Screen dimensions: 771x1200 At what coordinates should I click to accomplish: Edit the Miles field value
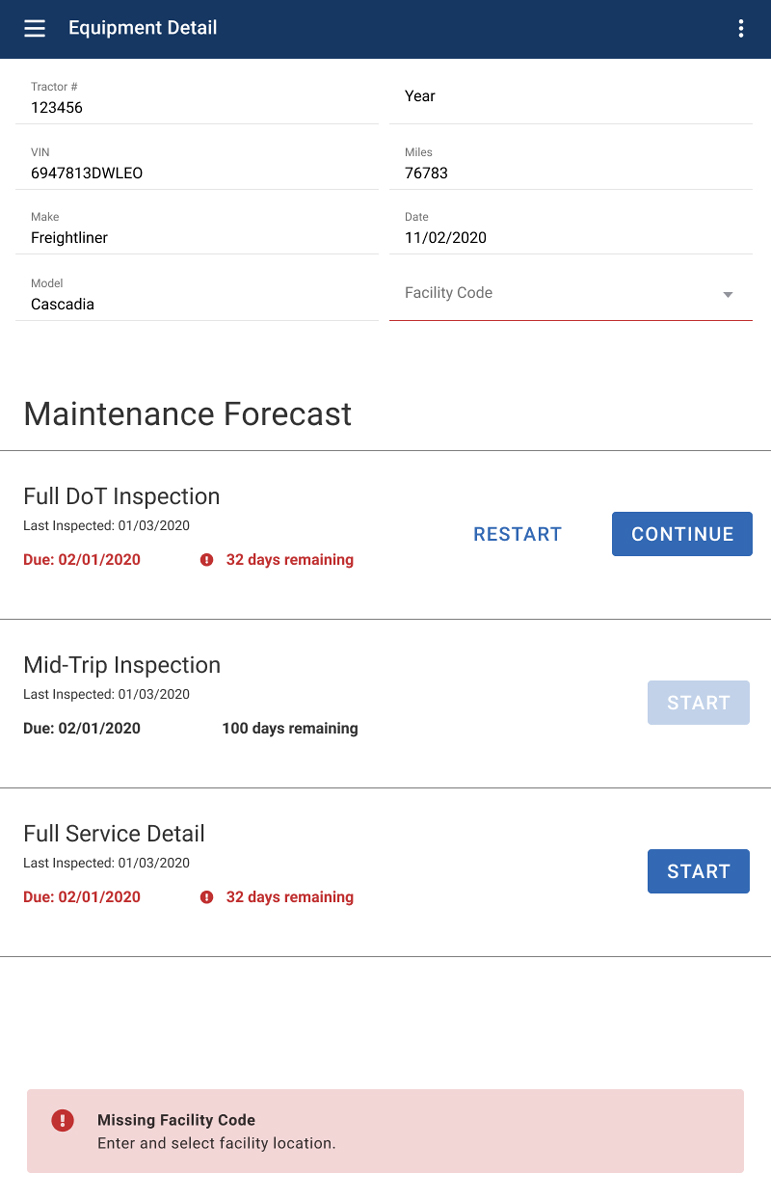(x=570, y=173)
